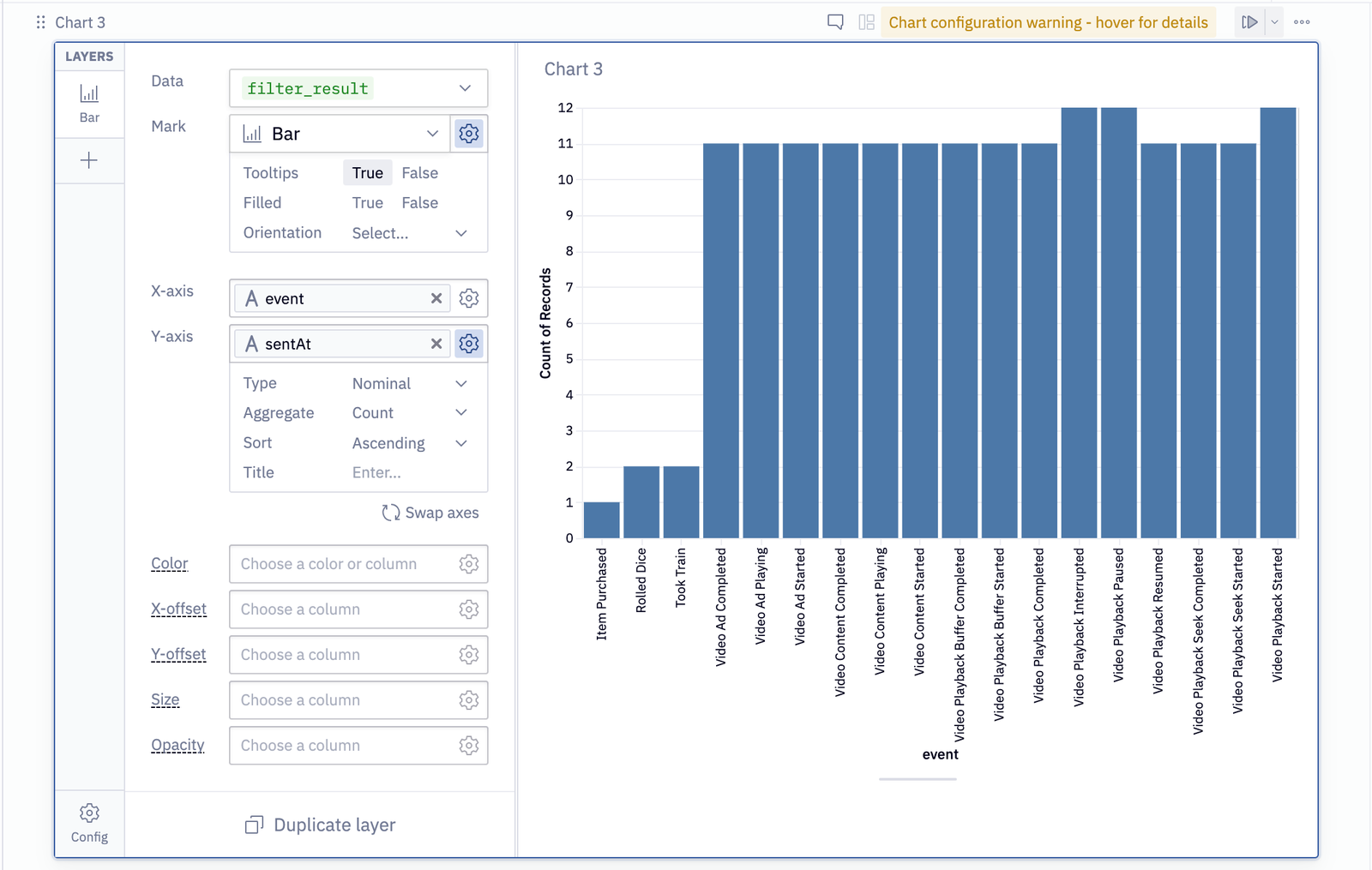Viewport: 1372px width, 870px height.
Task: Open the Orientation Select dropdown
Action: pos(381,232)
